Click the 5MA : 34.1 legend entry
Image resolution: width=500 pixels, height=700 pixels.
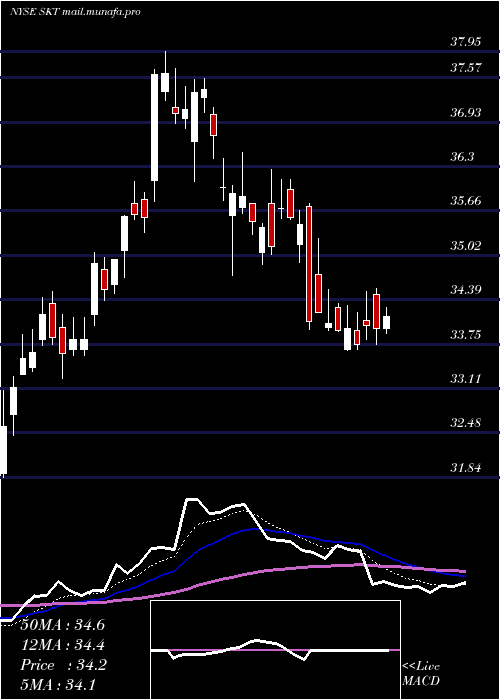coord(58,684)
